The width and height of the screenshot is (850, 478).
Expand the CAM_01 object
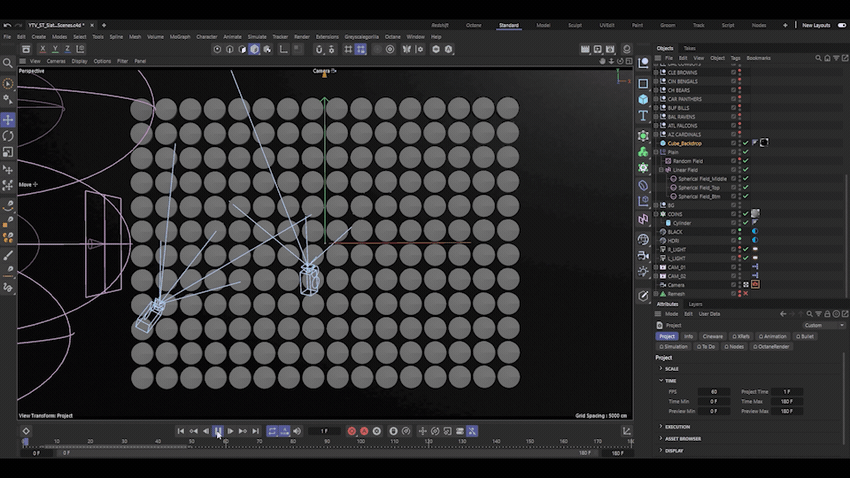[656, 267]
